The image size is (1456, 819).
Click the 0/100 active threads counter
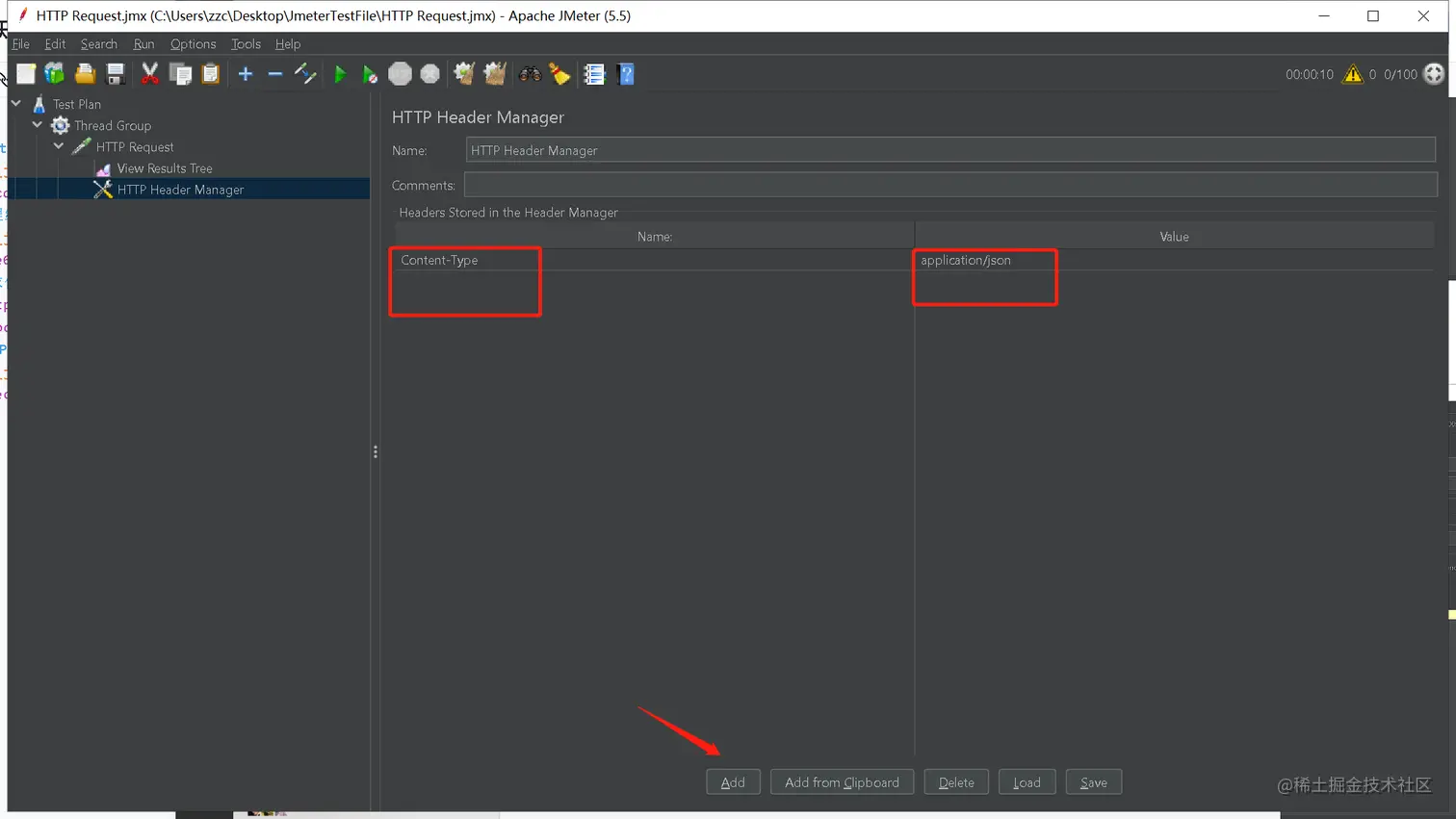pyautogui.click(x=1400, y=74)
